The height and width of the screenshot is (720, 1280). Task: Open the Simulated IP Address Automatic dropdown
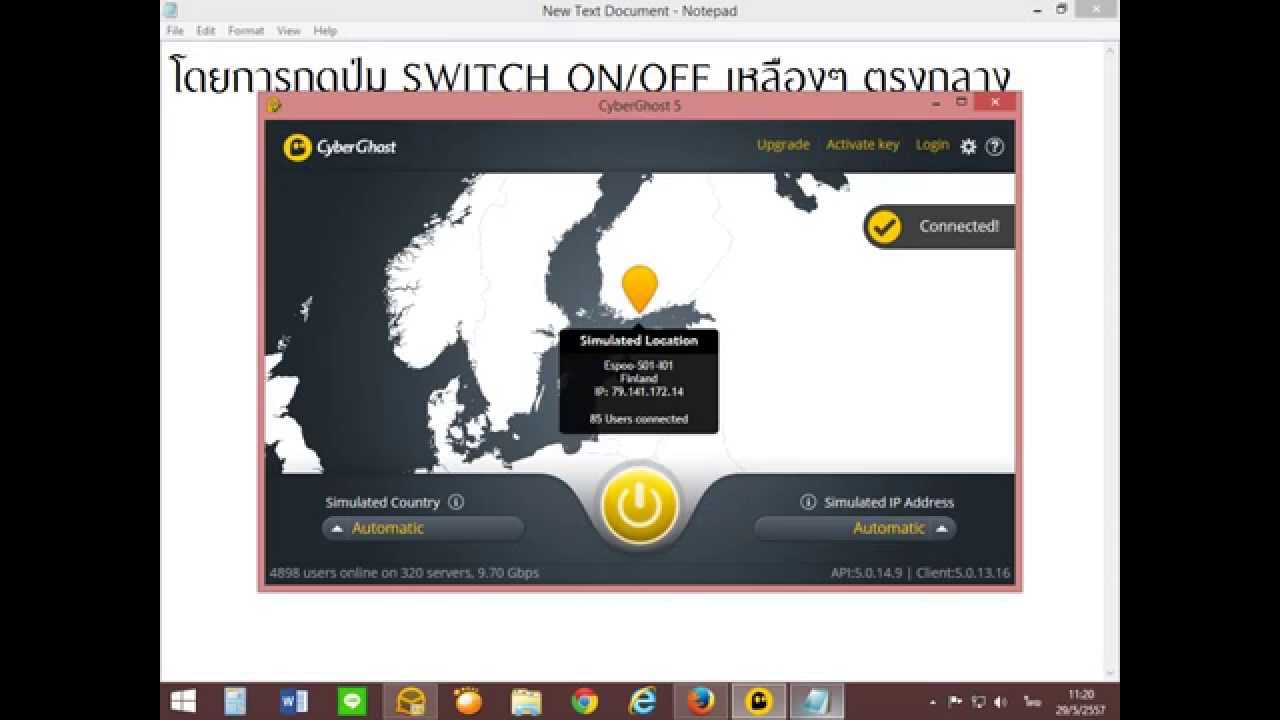[x=855, y=528]
